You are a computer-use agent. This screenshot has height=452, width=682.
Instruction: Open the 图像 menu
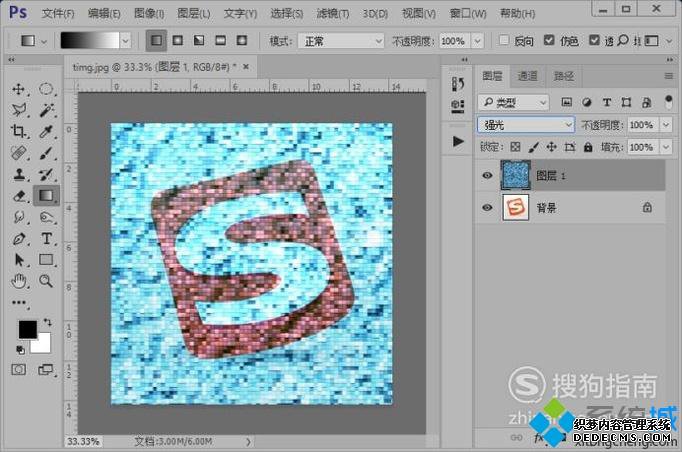(149, 13)
